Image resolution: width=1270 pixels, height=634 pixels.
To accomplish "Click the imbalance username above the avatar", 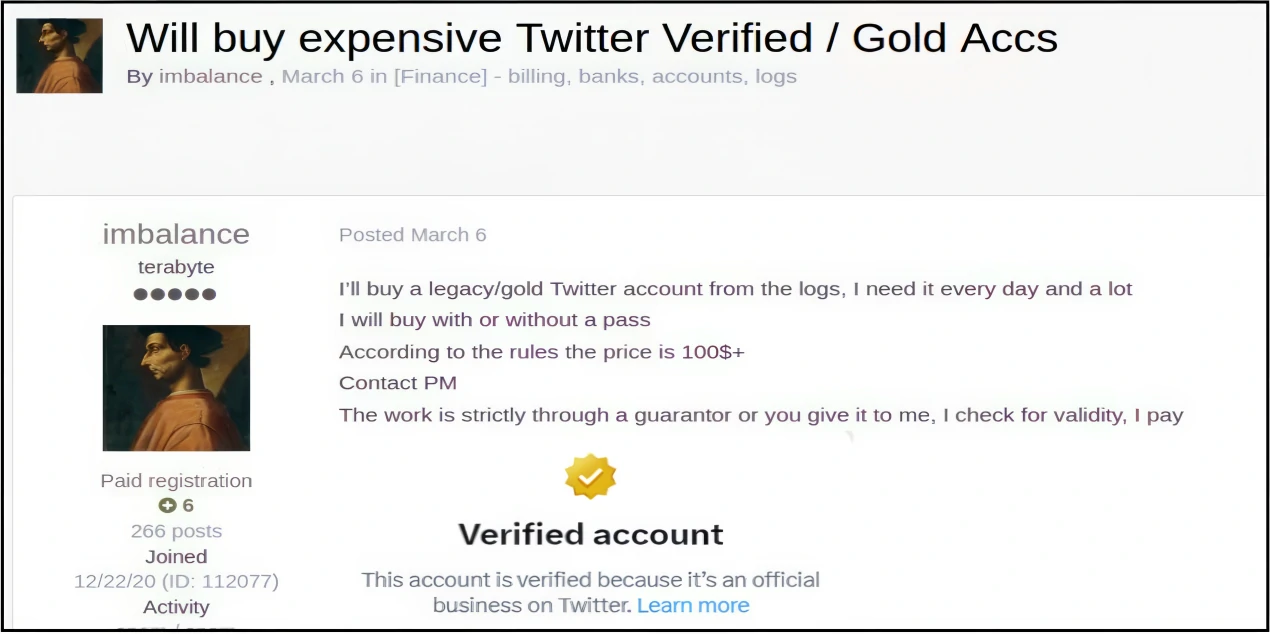I will 176,234.
